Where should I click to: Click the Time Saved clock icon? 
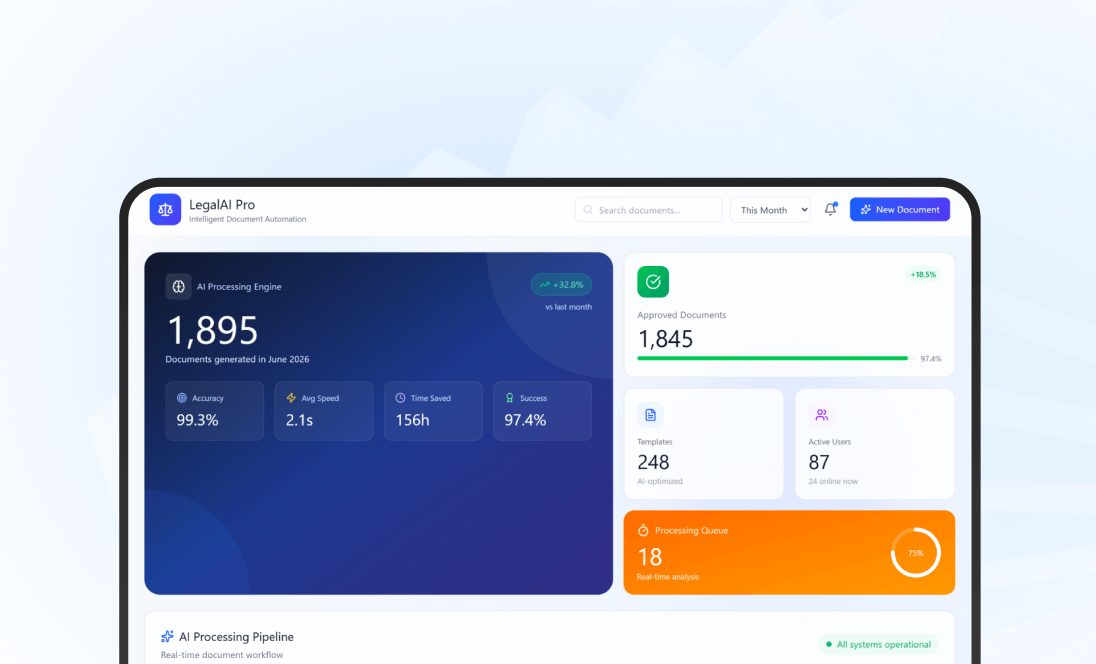coord(400,397)
